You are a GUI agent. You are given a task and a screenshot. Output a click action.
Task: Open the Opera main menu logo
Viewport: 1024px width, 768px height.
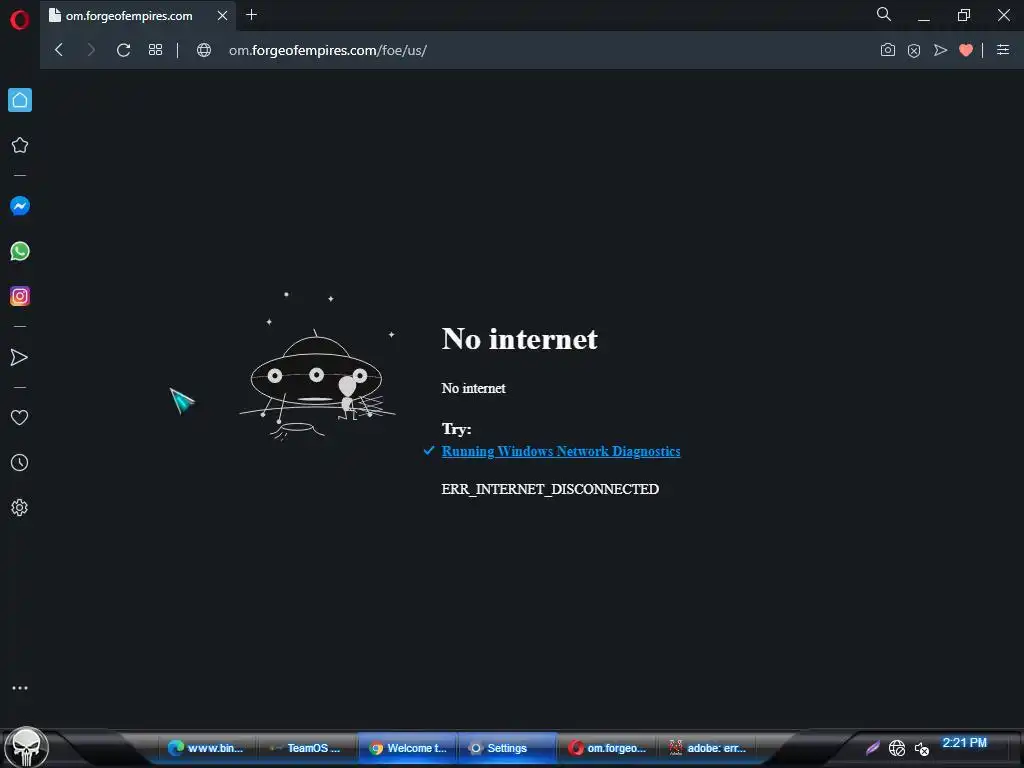20,20
